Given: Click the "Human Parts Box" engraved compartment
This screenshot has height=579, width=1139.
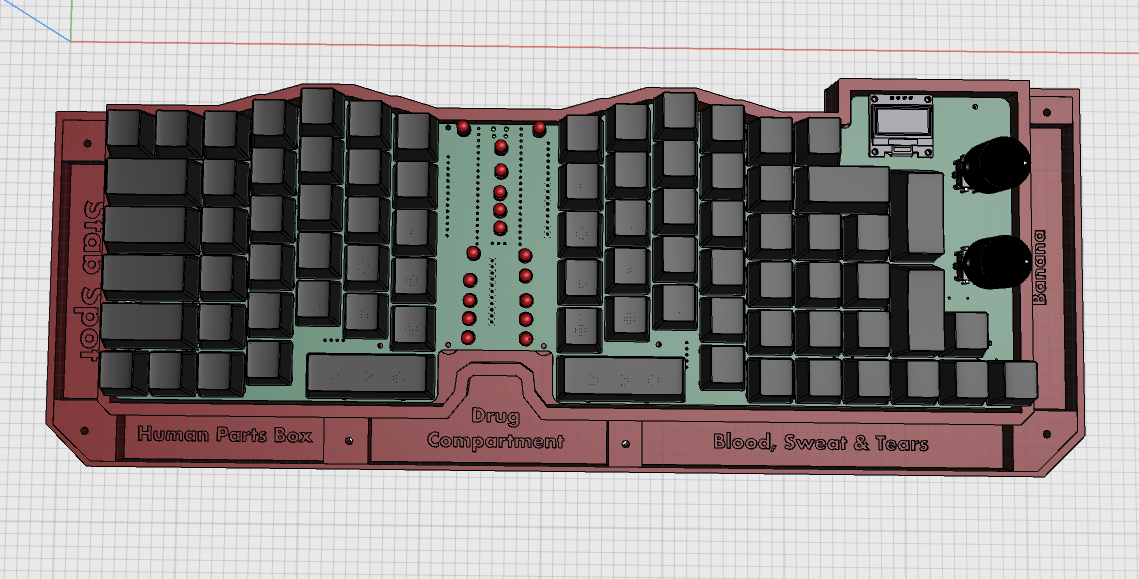Looking at the screenshot, I should pyautogui.click(x=224, y=436).
